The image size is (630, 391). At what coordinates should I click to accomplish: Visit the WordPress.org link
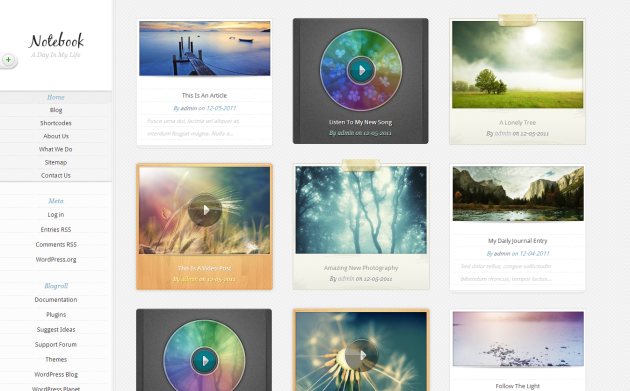[x=56, y=260]
